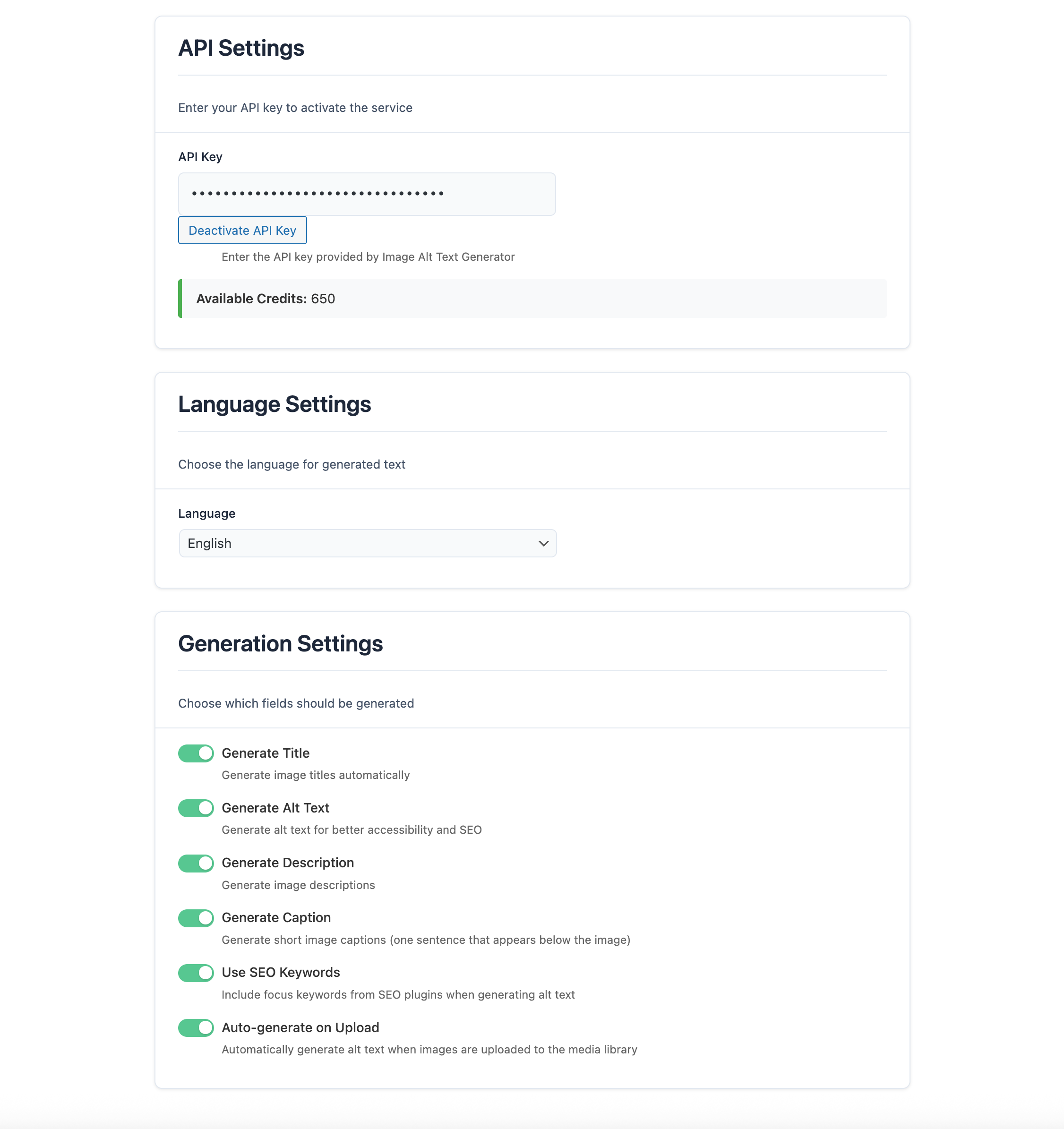Screen dimensions: 1064x1129
Task: Expand the Language dropdown chevron
Action: (x=543, y=544)
